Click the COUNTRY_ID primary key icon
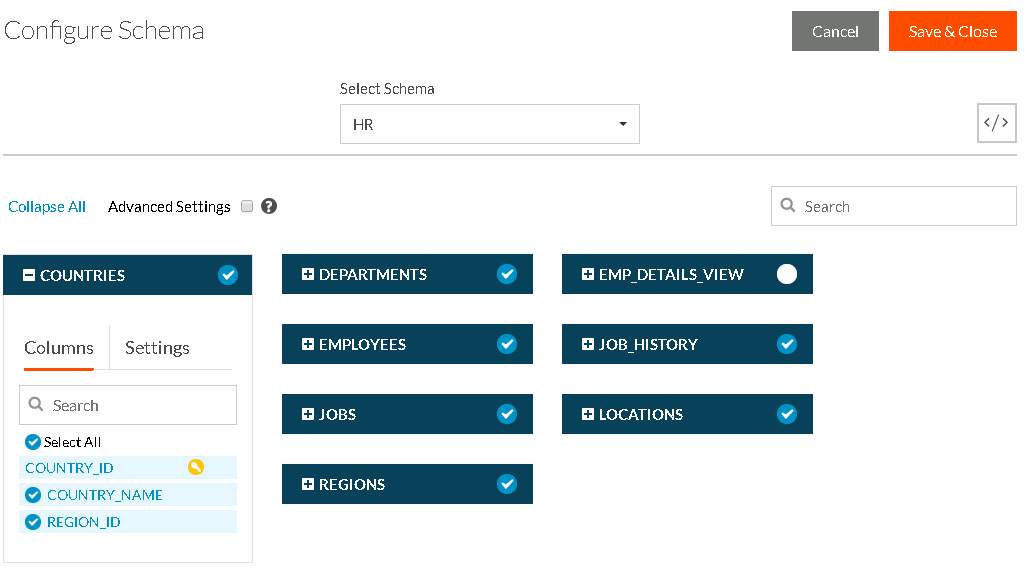The width and height of the screenshot is (1031, 570). [x=196, y=467]
